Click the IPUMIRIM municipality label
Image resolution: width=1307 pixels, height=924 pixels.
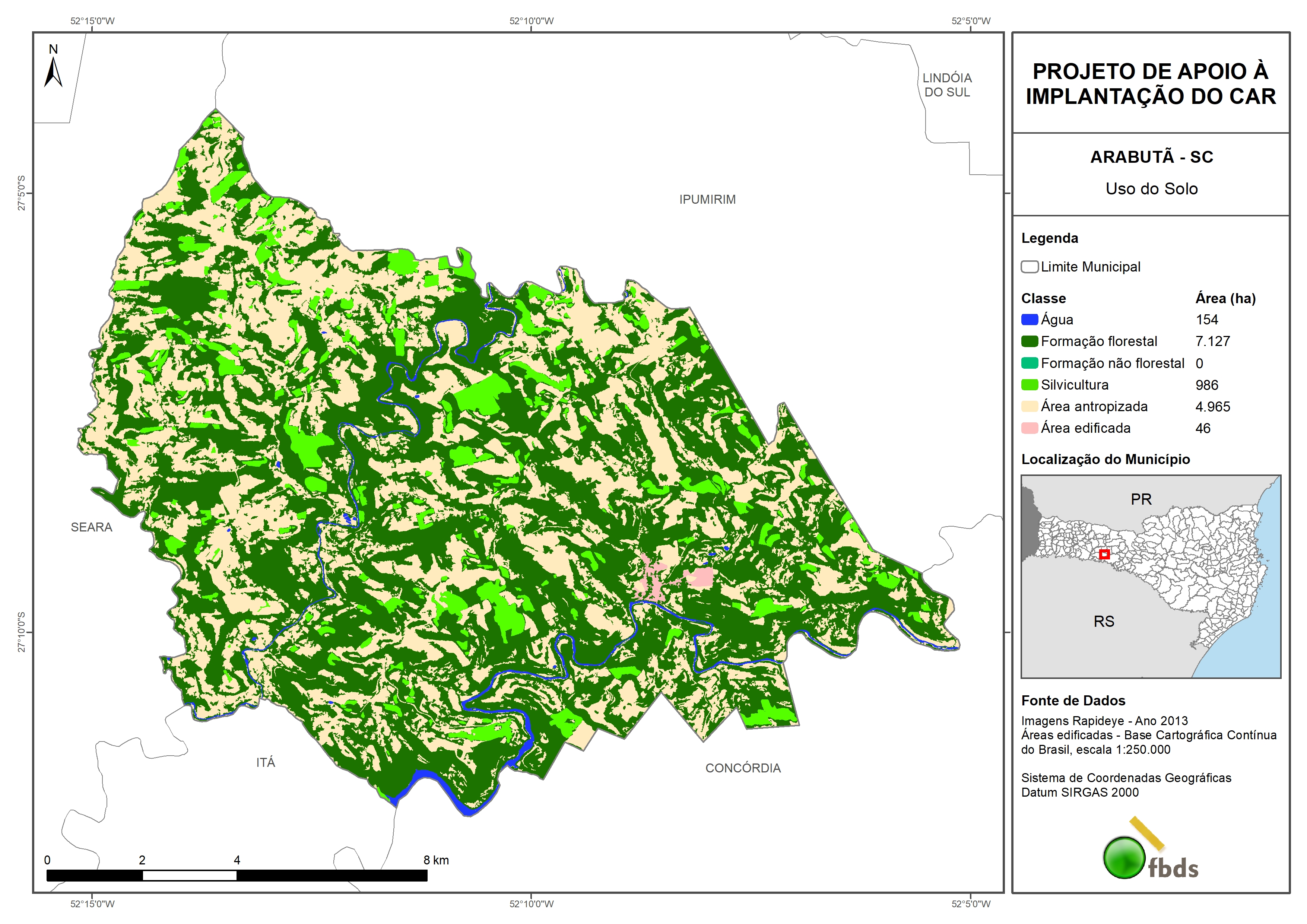(707, 200)
